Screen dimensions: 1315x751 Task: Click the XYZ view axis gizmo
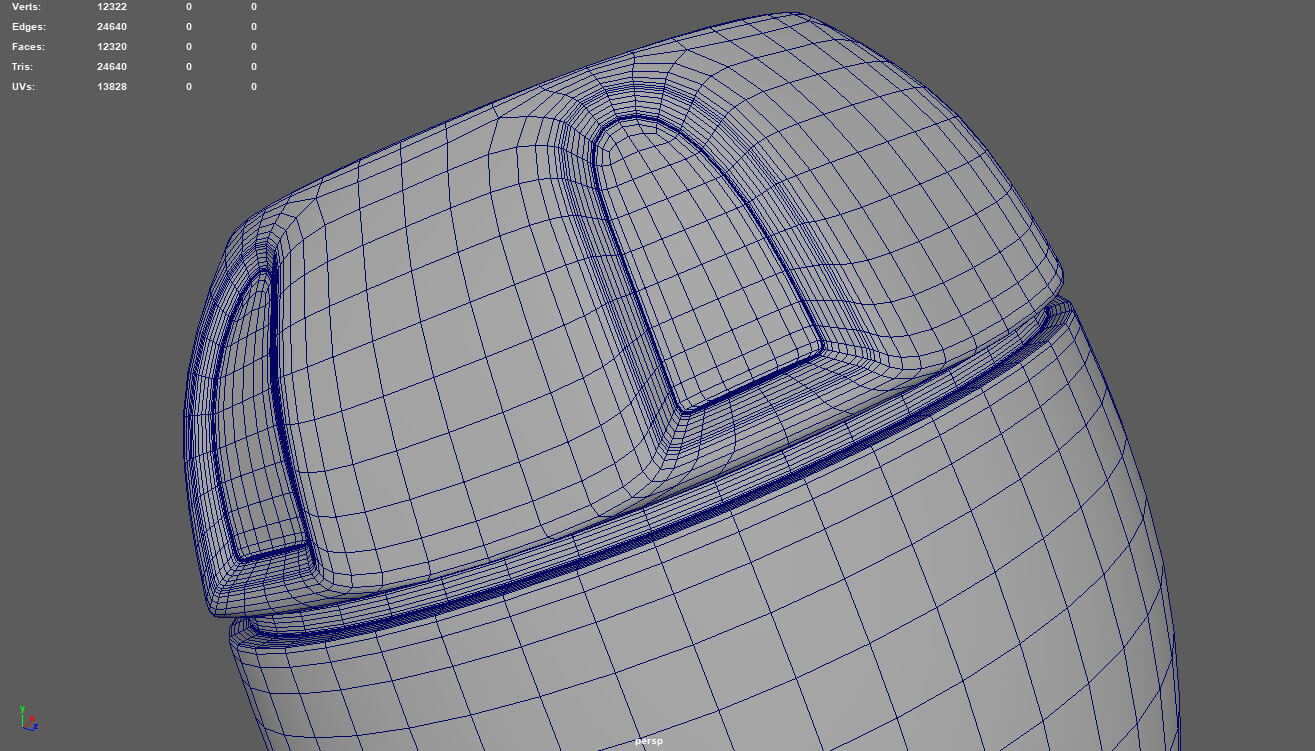(27, 718)
